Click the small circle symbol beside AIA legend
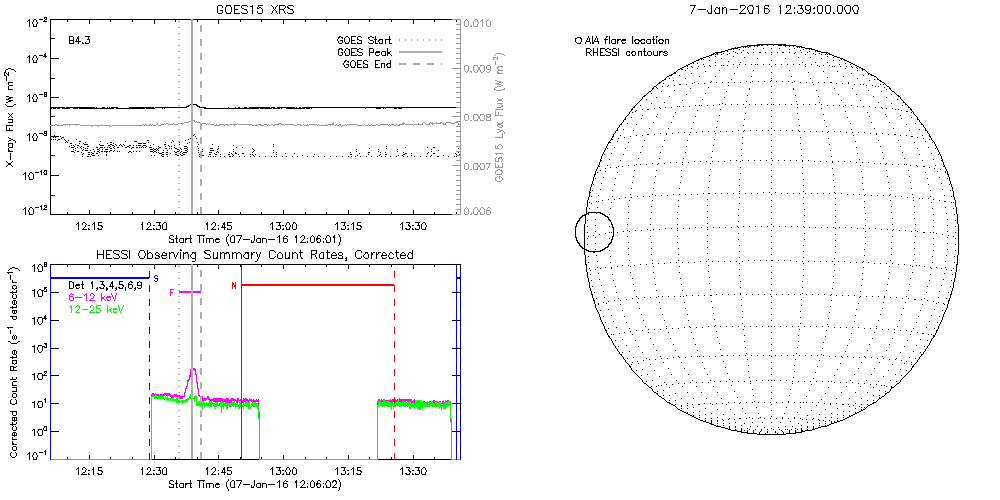The height and width of the screenshot is (500, 1000). 578,40
